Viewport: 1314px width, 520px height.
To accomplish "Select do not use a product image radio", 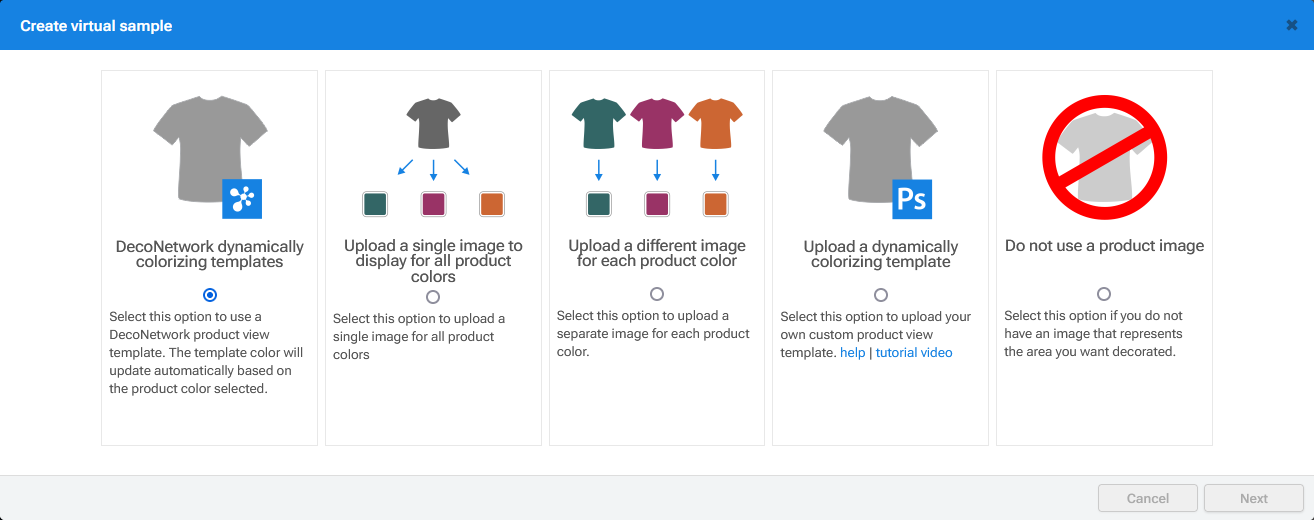I will coord(1104,294).
